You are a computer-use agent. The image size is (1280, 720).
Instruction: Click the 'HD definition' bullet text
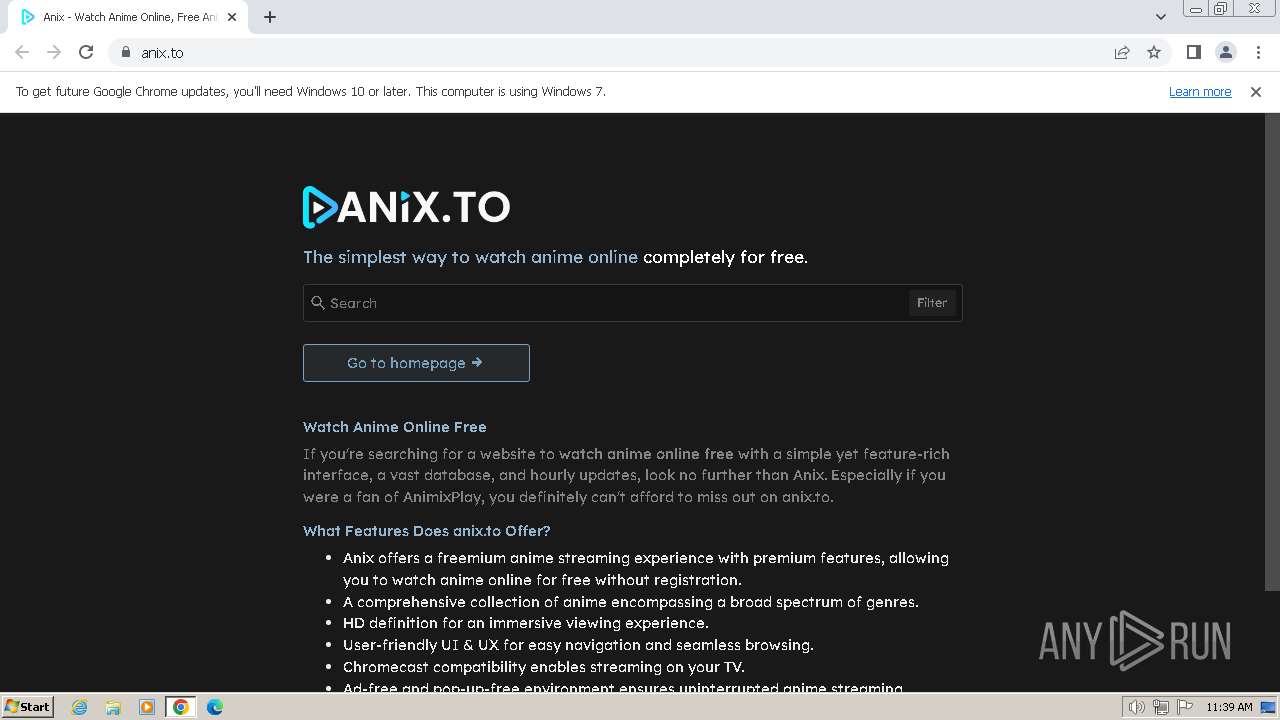point(526,623)
